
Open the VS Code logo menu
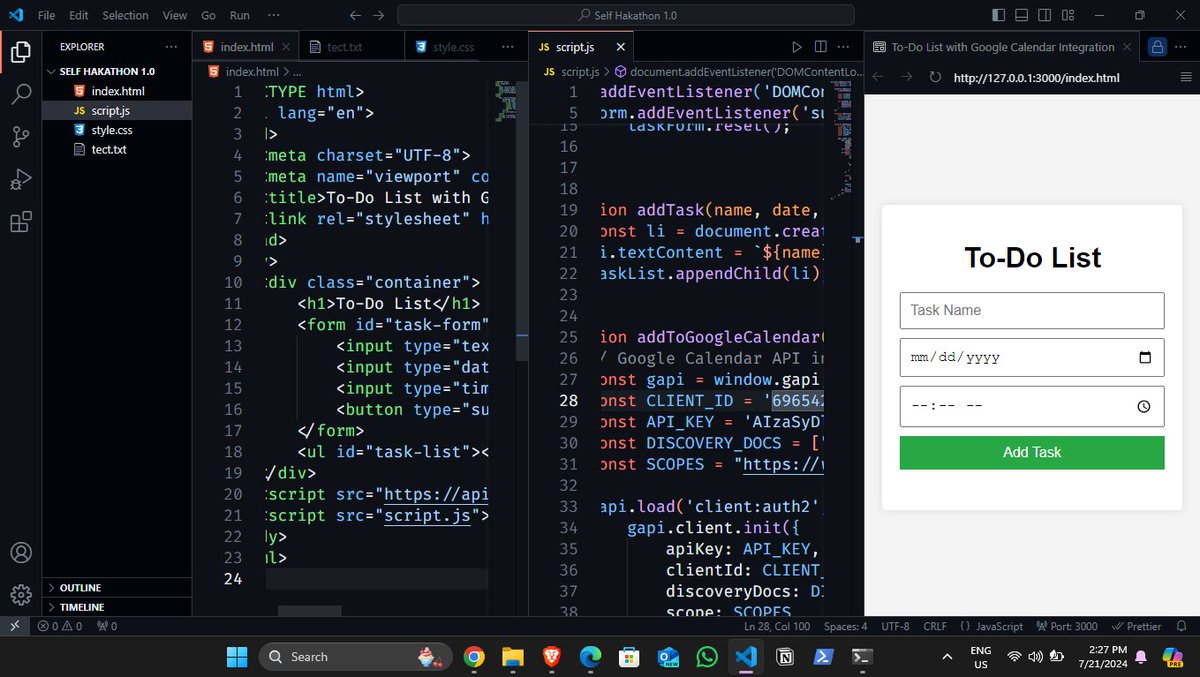coord(15,15)
